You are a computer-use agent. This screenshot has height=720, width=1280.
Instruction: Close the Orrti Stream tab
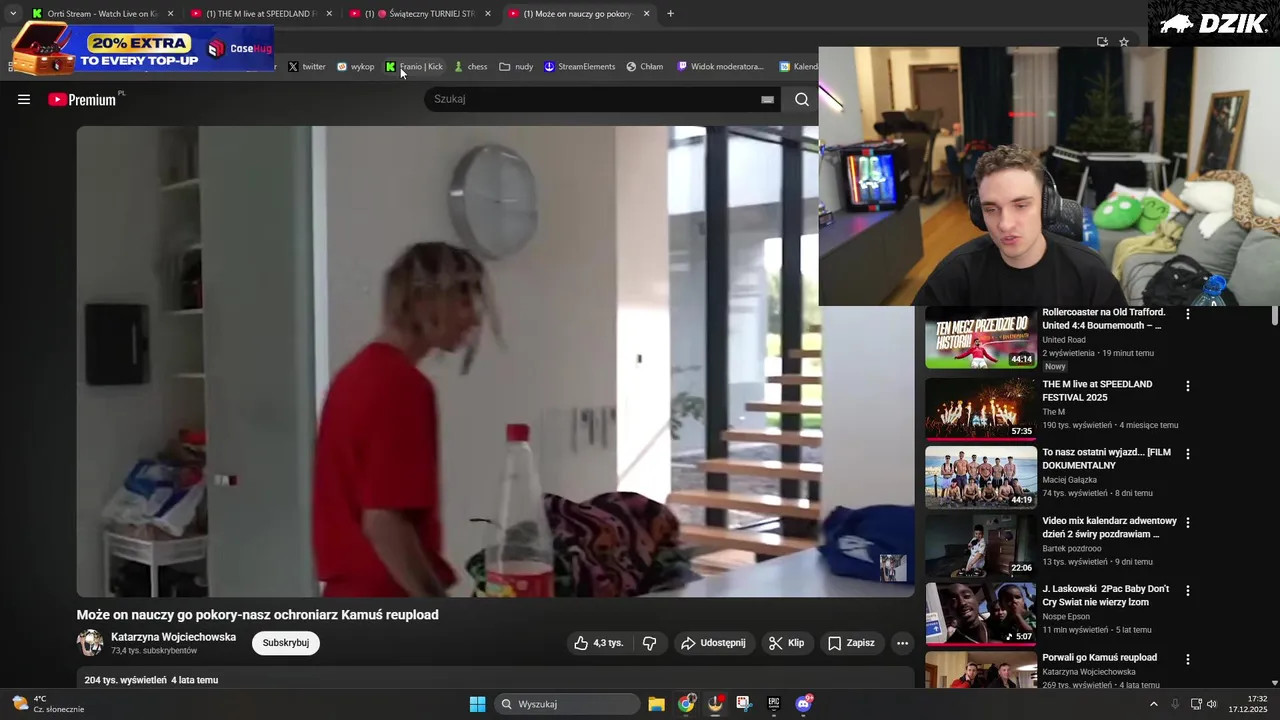[x=170, y=14]
